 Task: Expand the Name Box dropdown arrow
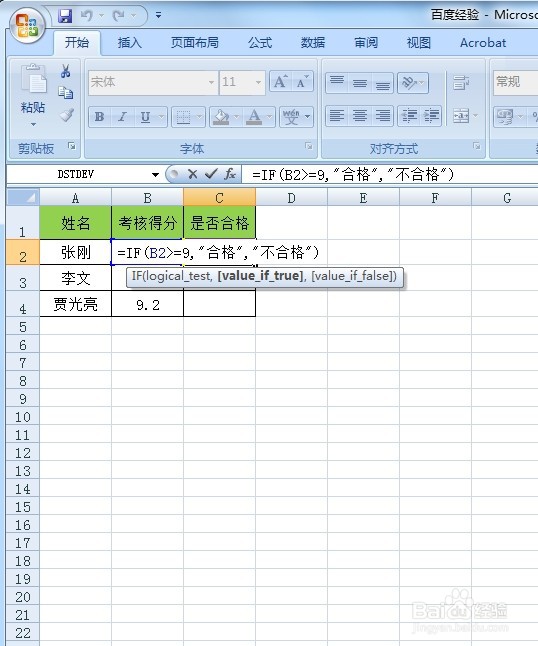coord(155,174)
